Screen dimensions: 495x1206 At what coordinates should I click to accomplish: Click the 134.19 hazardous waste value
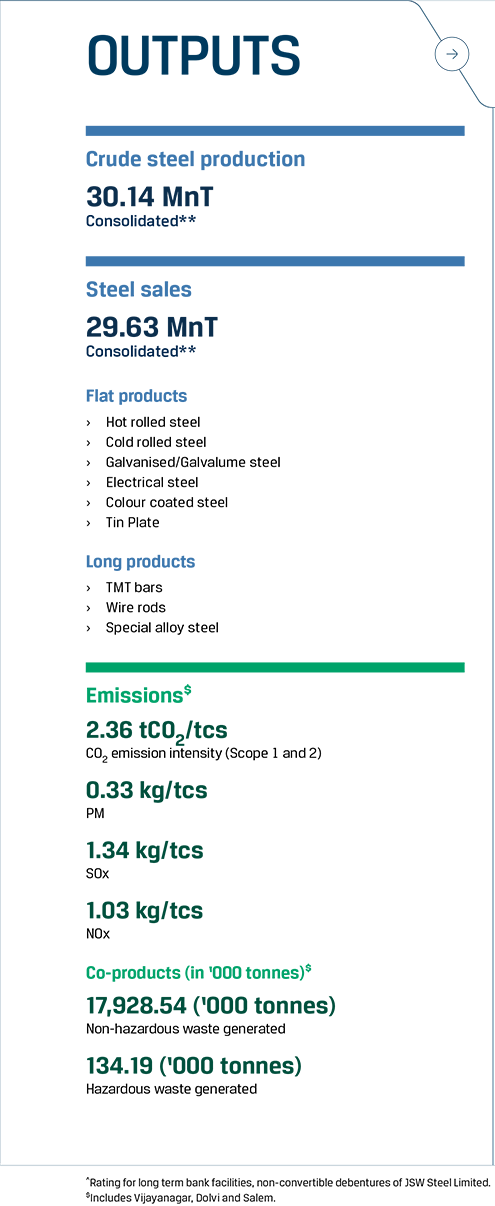(194, 1066)
